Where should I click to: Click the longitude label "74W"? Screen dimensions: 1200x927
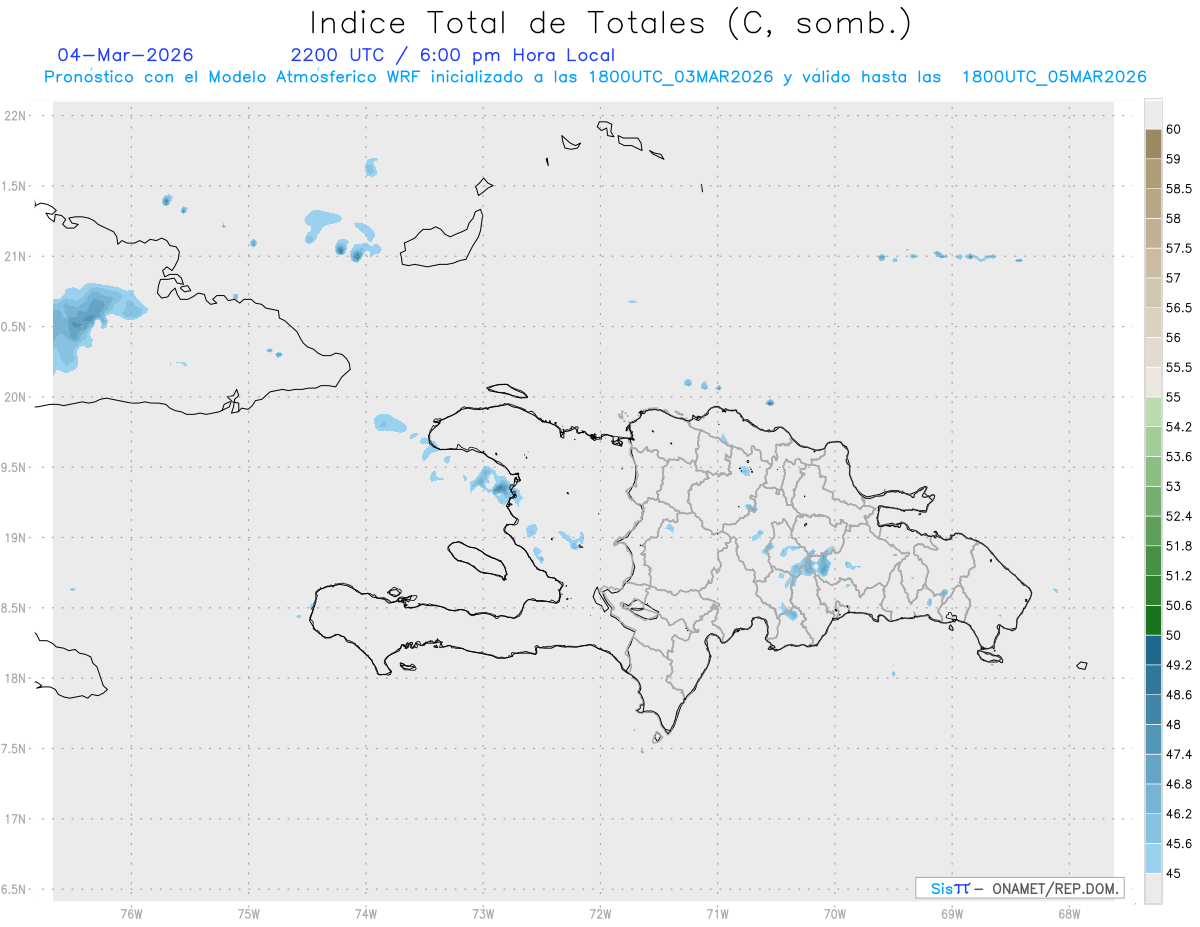365,913
